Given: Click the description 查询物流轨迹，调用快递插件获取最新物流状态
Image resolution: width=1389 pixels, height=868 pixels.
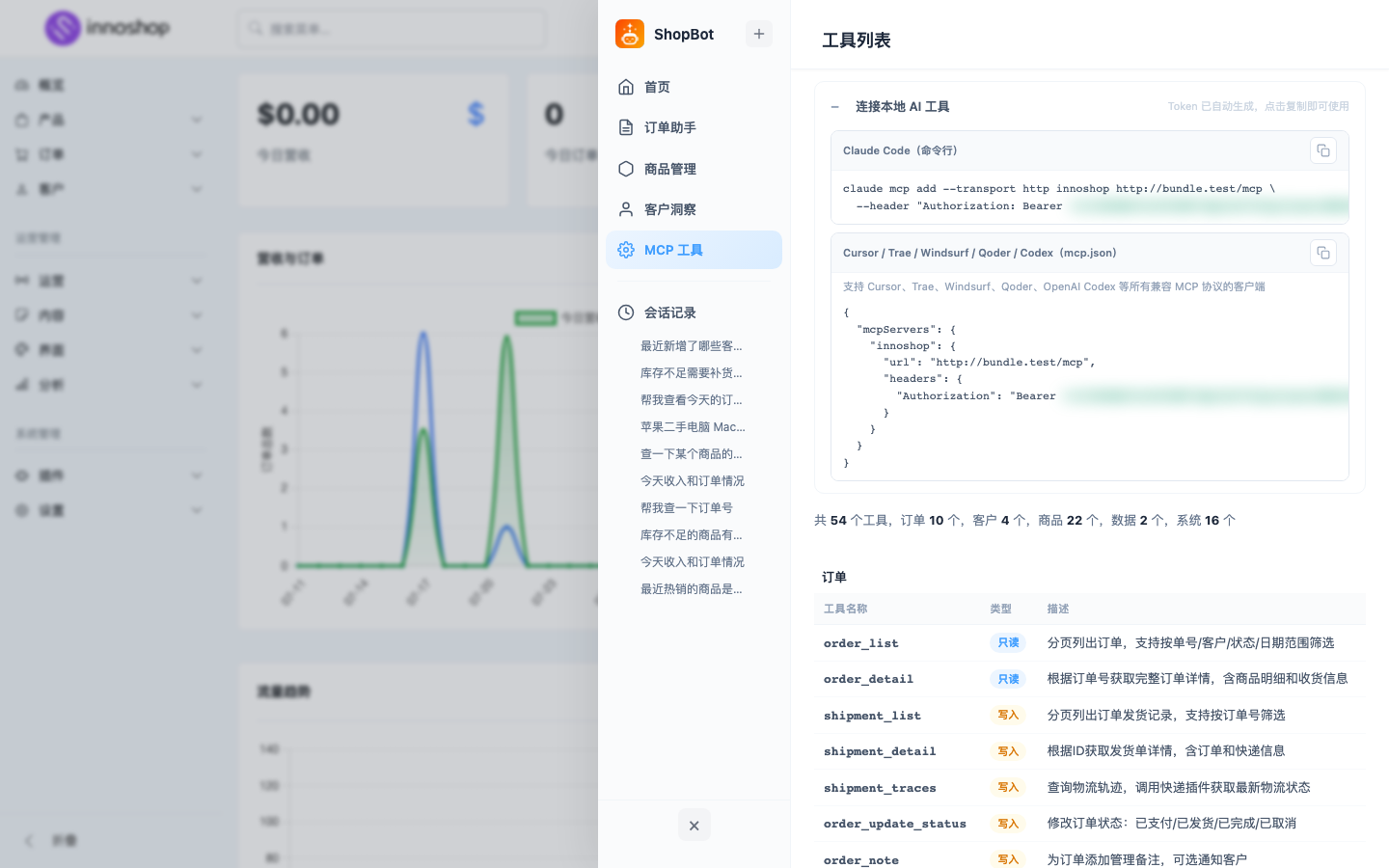Looking at the screenshot, I should click(1179, 788).
